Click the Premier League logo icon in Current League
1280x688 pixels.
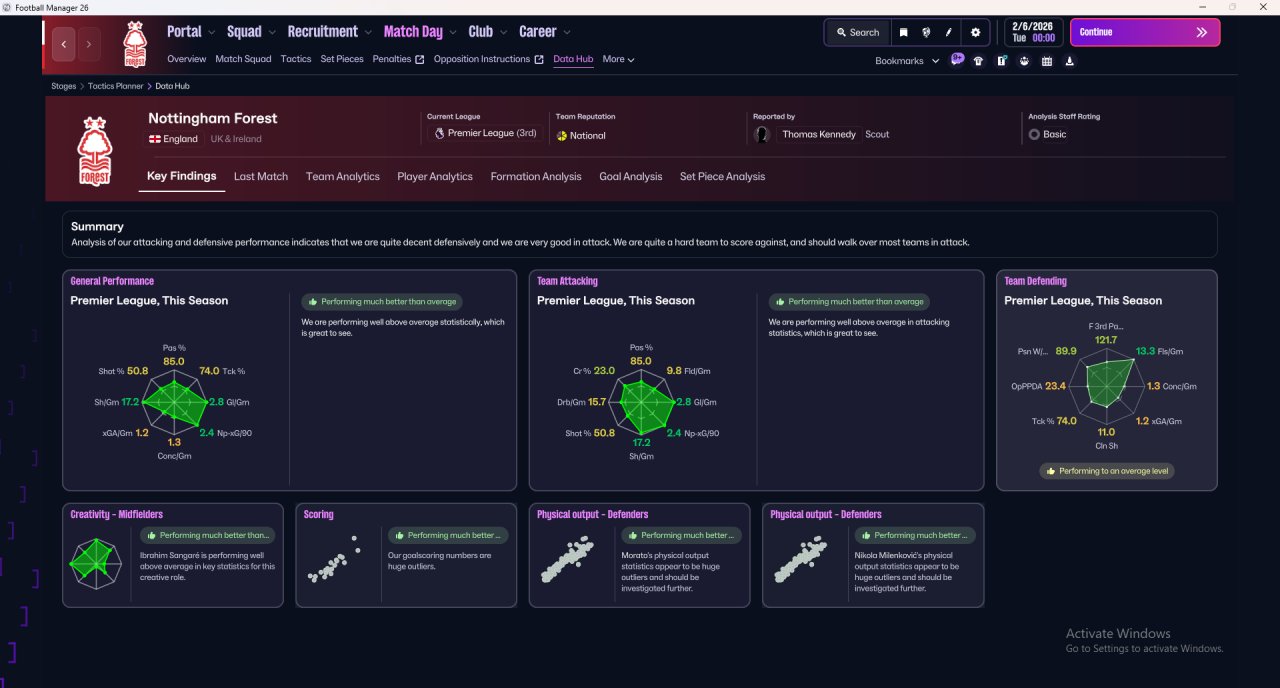pos(439,133)
